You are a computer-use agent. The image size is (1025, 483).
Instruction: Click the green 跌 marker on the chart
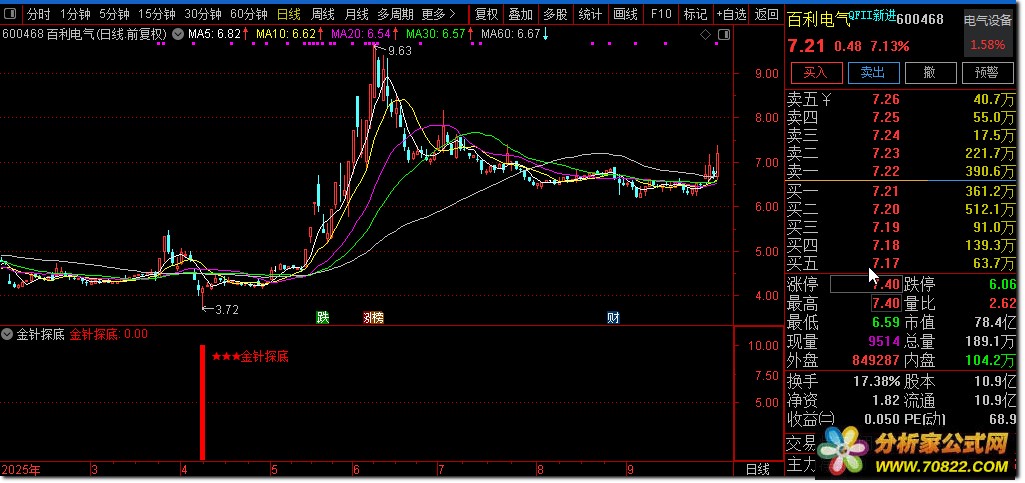[322, 318]
